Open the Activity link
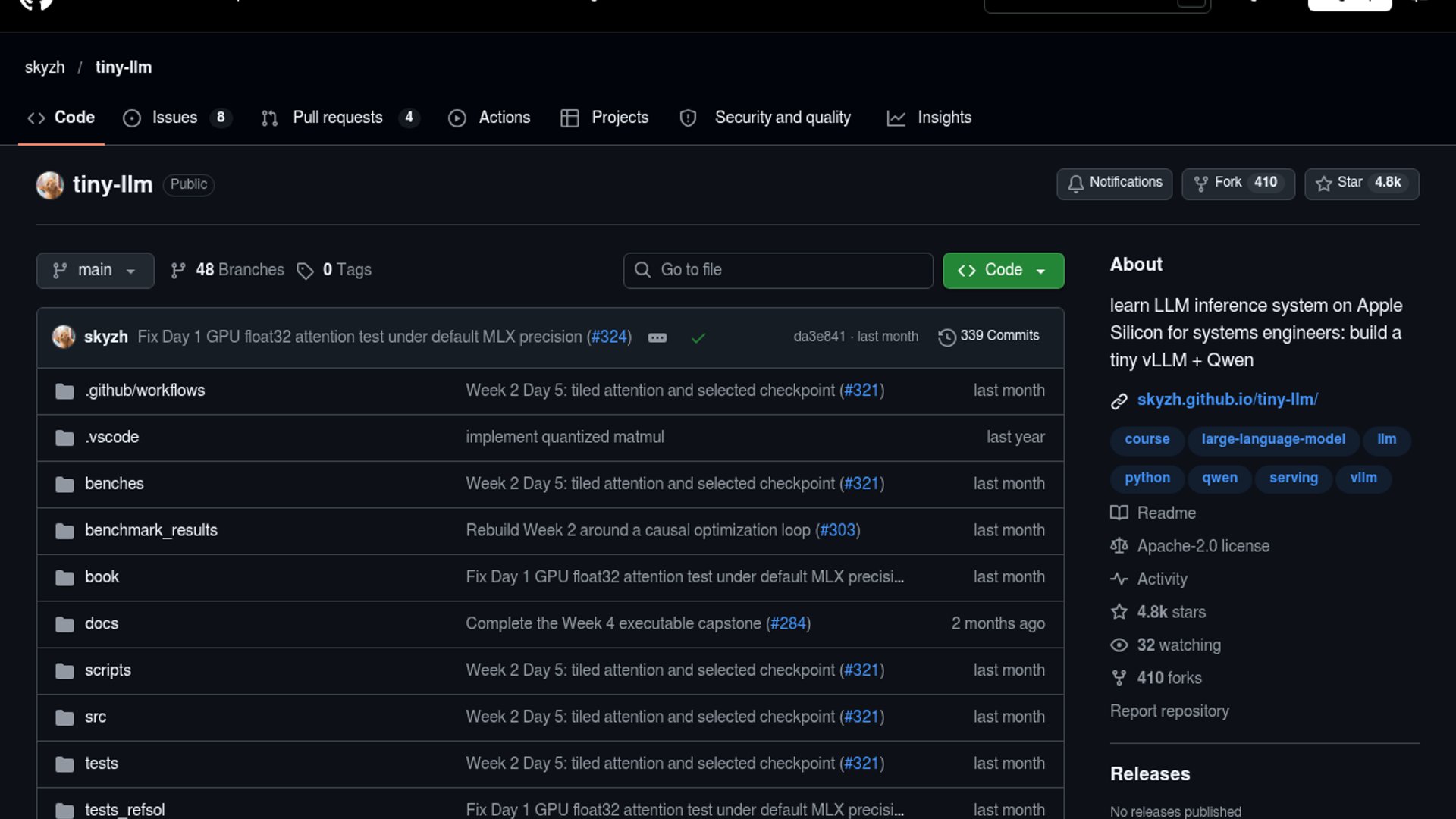This screenshot has width=1456, height=819. (x=1149, y=579)
